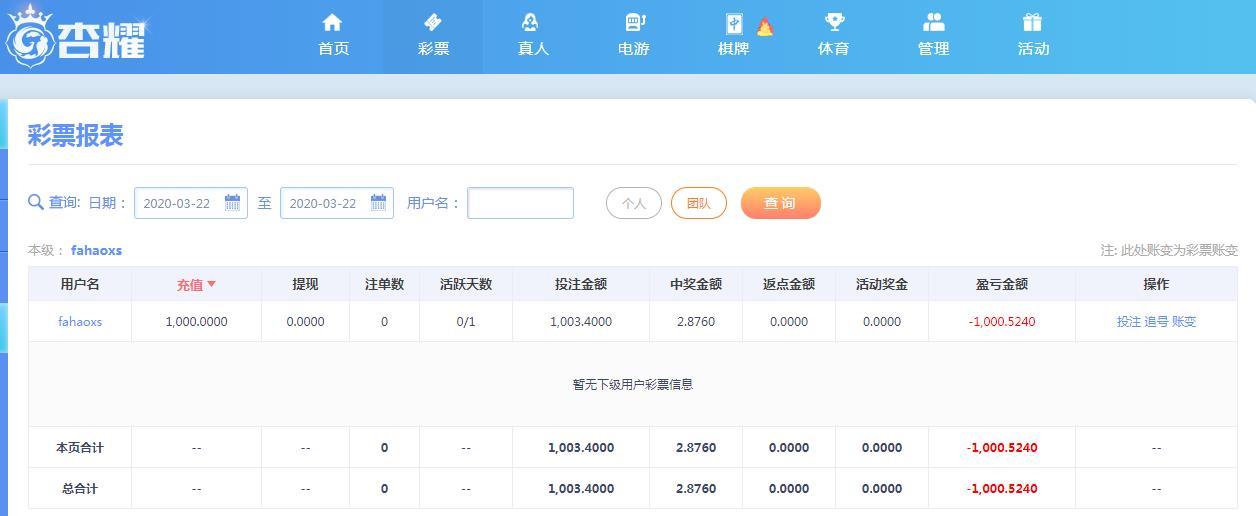Select the 活动 menu label
The width and height of the screenshot is (1256, 516).
pyautogui.click(x=1033, y=49)
